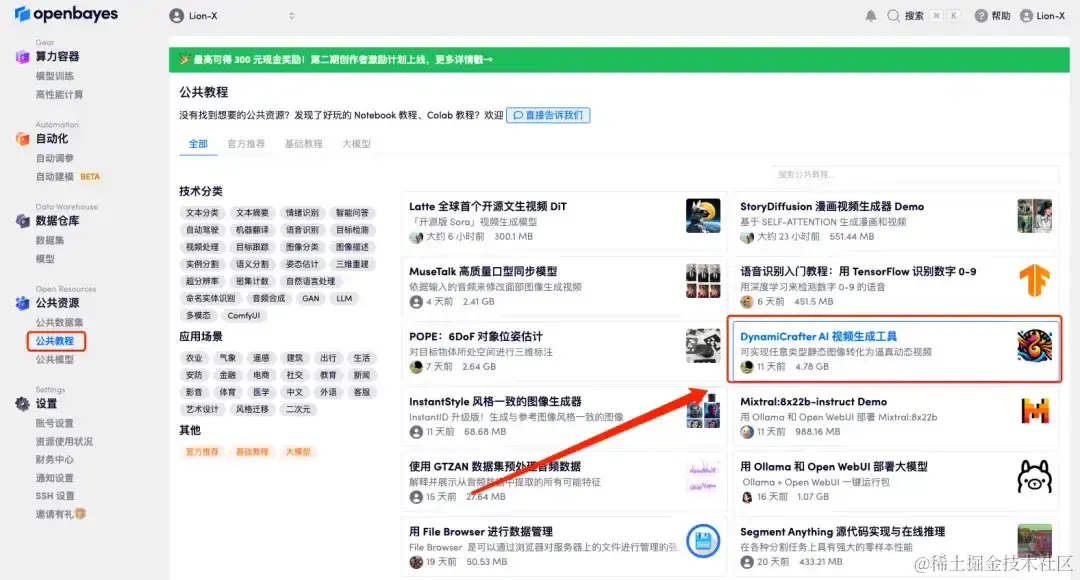Click author avatar on Segment Anything card
This screenshot has width=1080, height=580.
pyautogui.click(x=747, y=562)
